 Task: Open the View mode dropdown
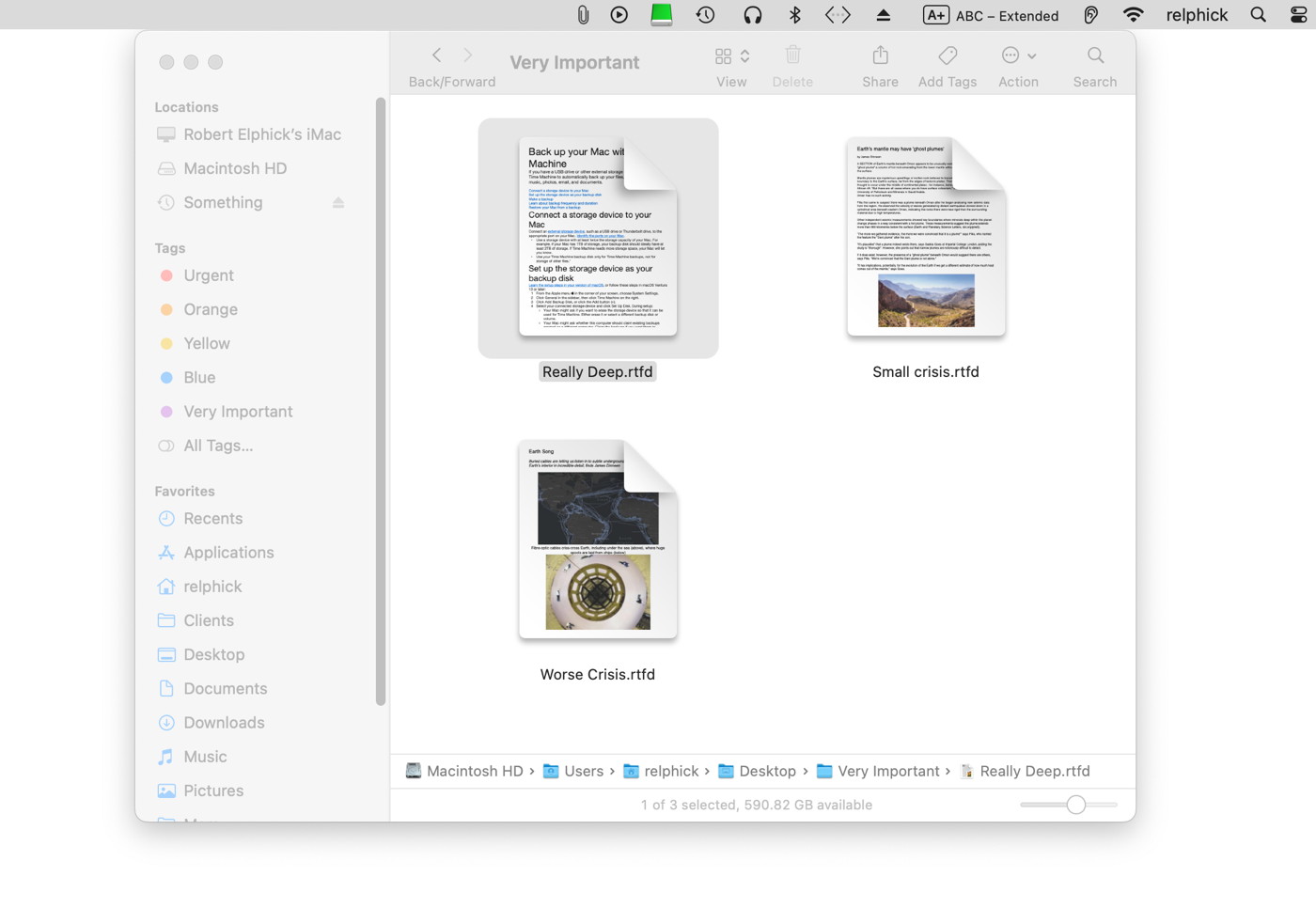[731, 56]
